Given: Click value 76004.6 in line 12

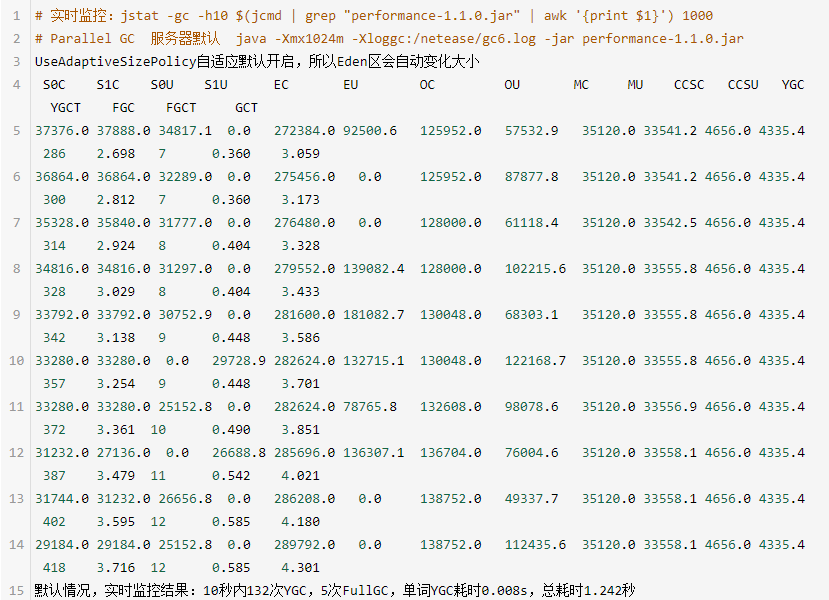Looking at the screenshot, I should click(x=531, y=453).
